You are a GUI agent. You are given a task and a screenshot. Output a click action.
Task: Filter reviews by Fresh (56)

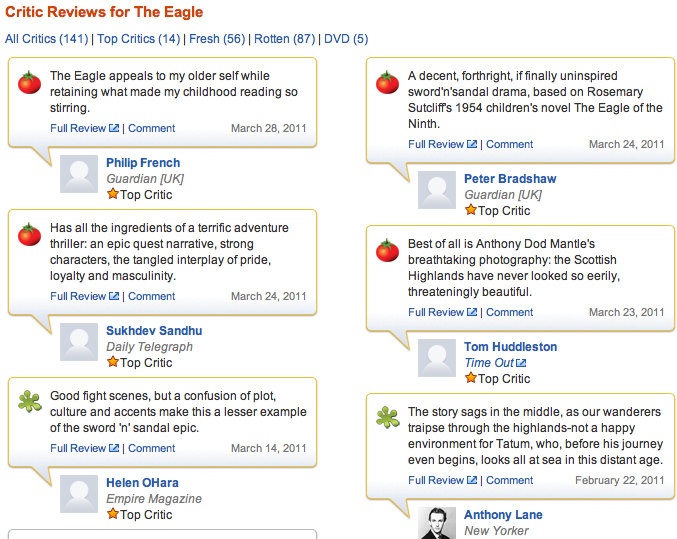click(x=217, y=39)
